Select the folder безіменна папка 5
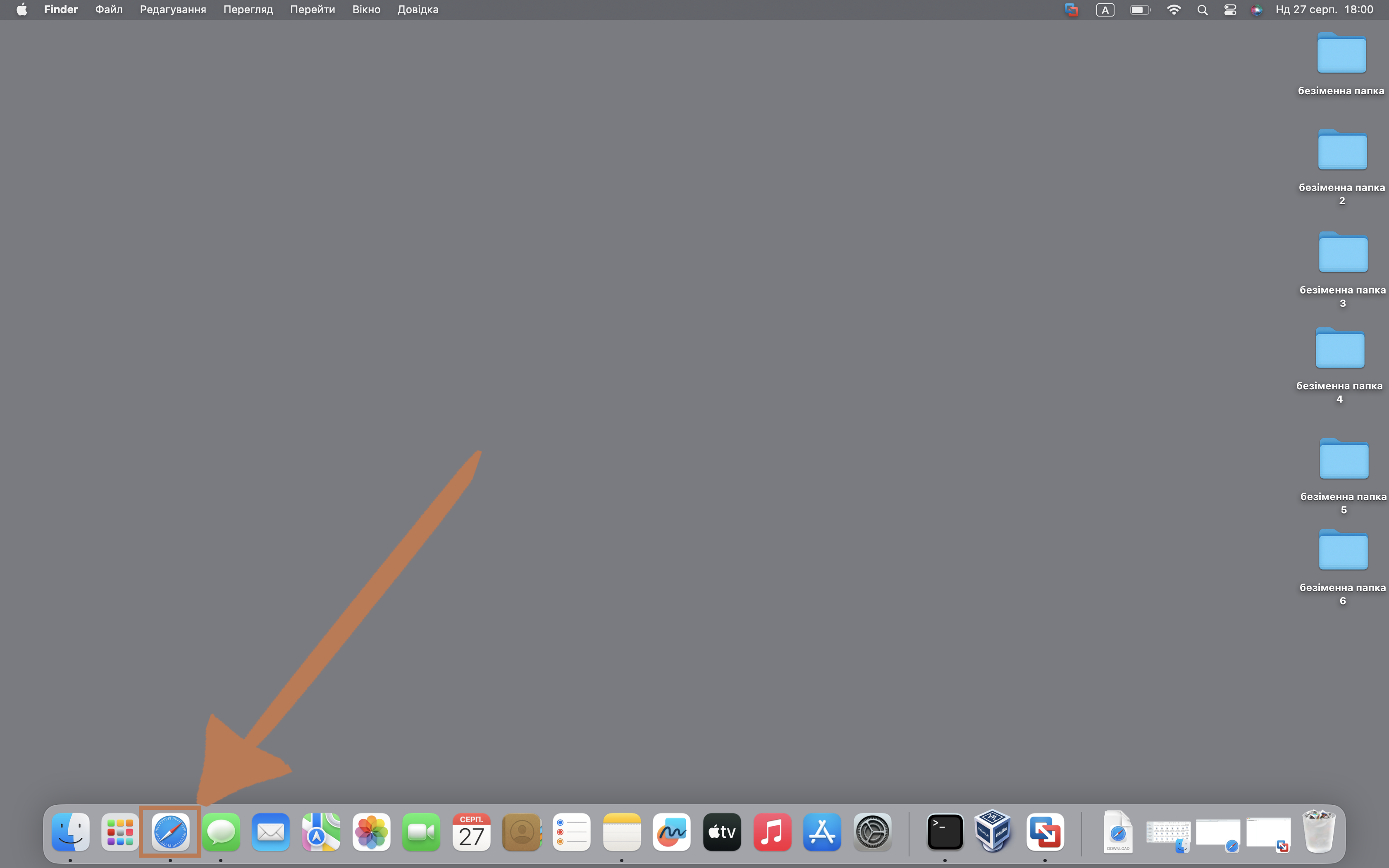1389x868 pixels. [x=1344, y=477]
